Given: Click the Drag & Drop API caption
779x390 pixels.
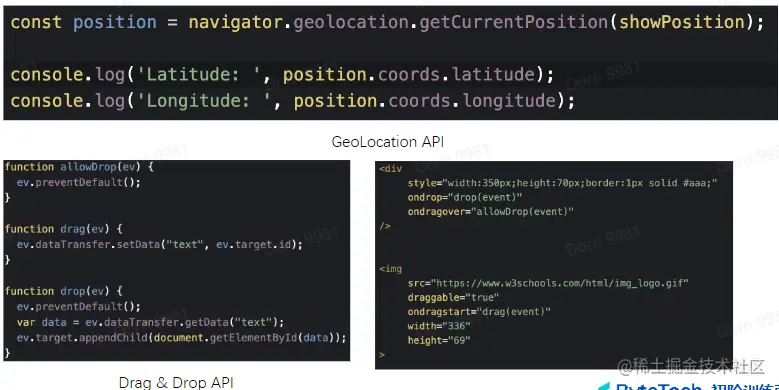Looking at the screenshot, I should coord(176,382).
